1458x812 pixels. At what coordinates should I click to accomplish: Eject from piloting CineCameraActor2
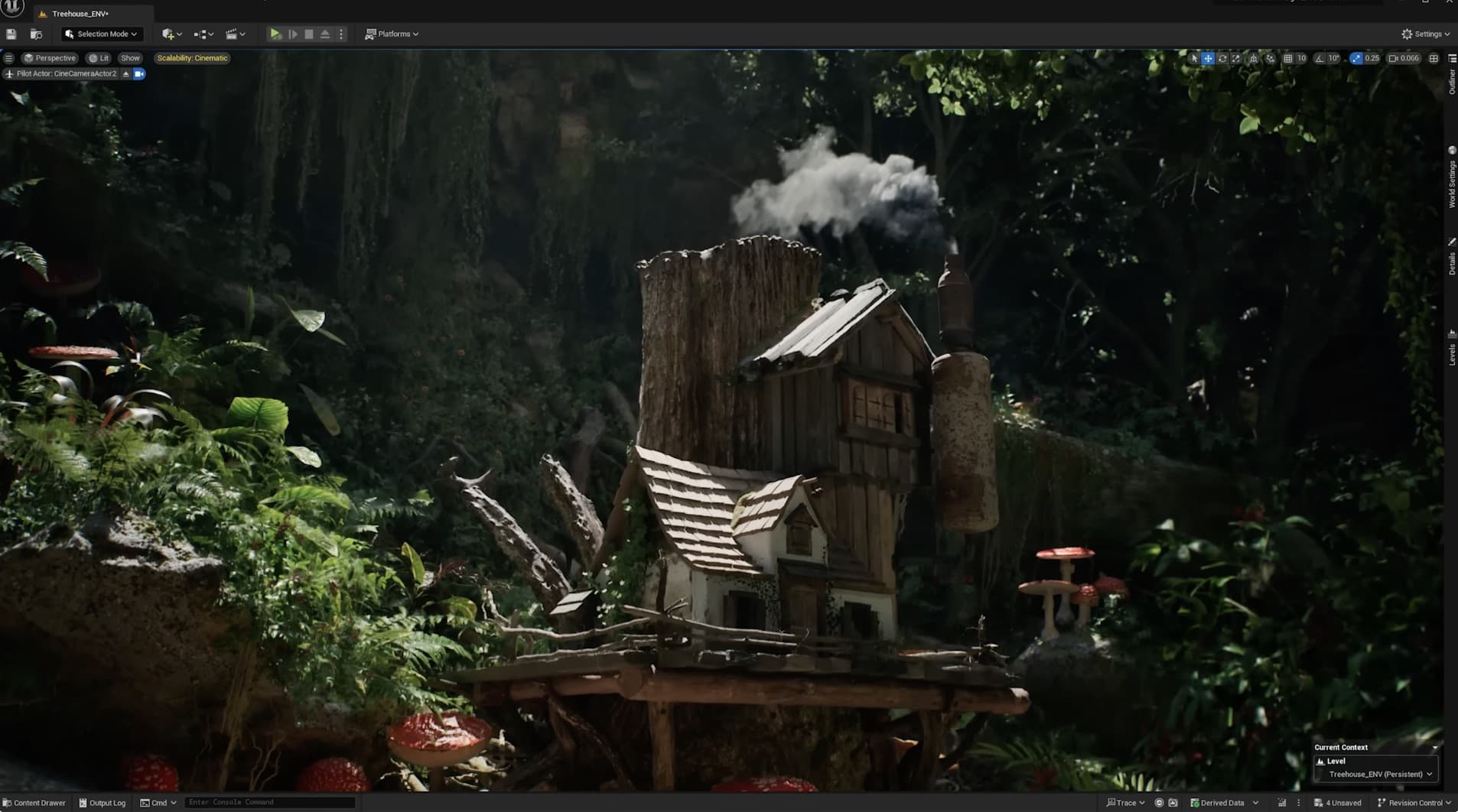pyautogui.click(x=125, y=73)
